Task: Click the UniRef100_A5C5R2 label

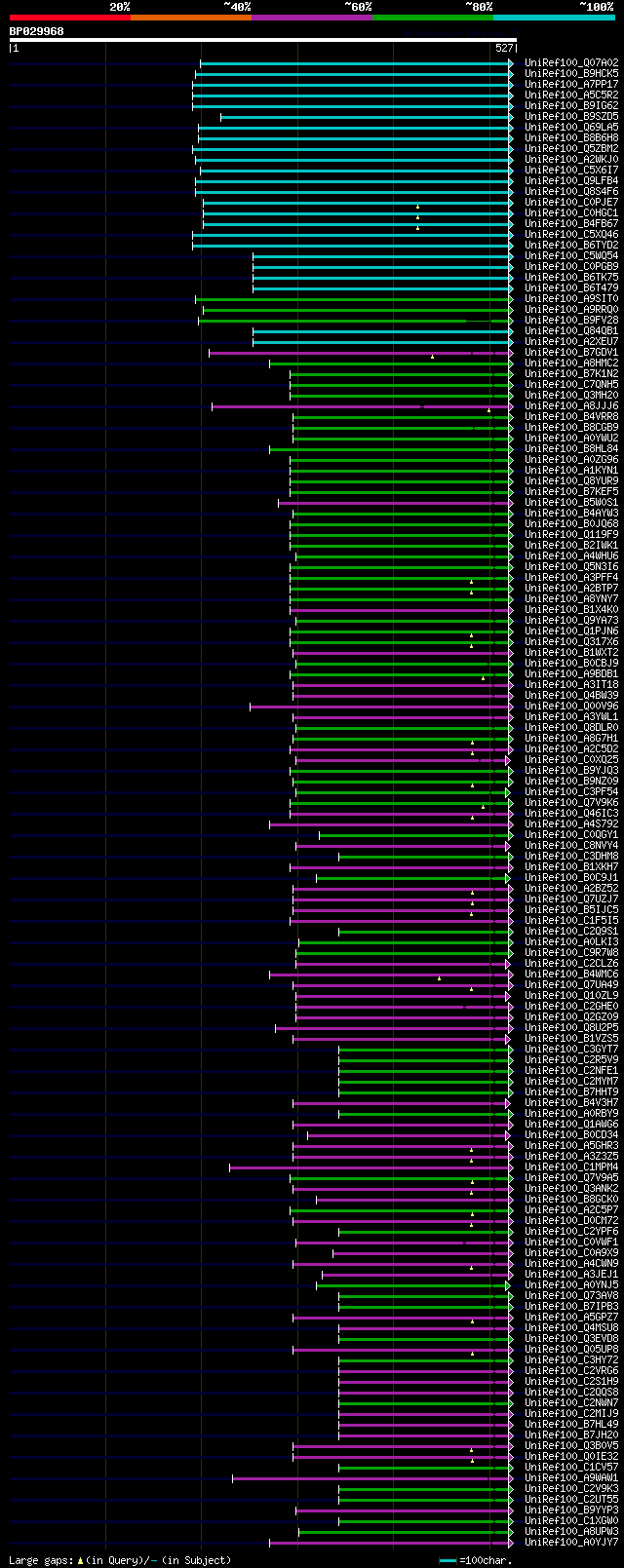Action: click(x=571, y=96)
